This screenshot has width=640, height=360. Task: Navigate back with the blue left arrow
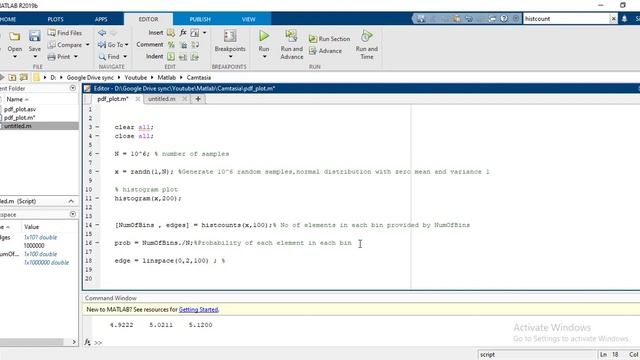[x=102, y=32]
